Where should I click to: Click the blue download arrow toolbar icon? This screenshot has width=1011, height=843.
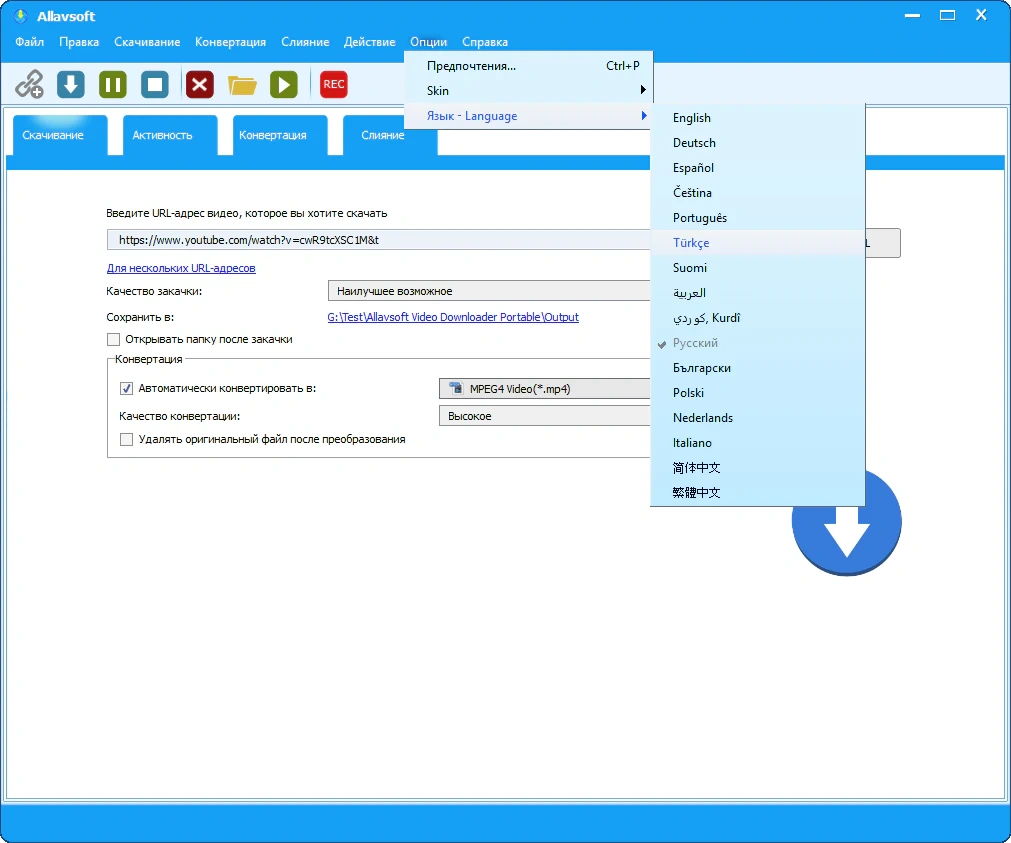coord(71,84)
